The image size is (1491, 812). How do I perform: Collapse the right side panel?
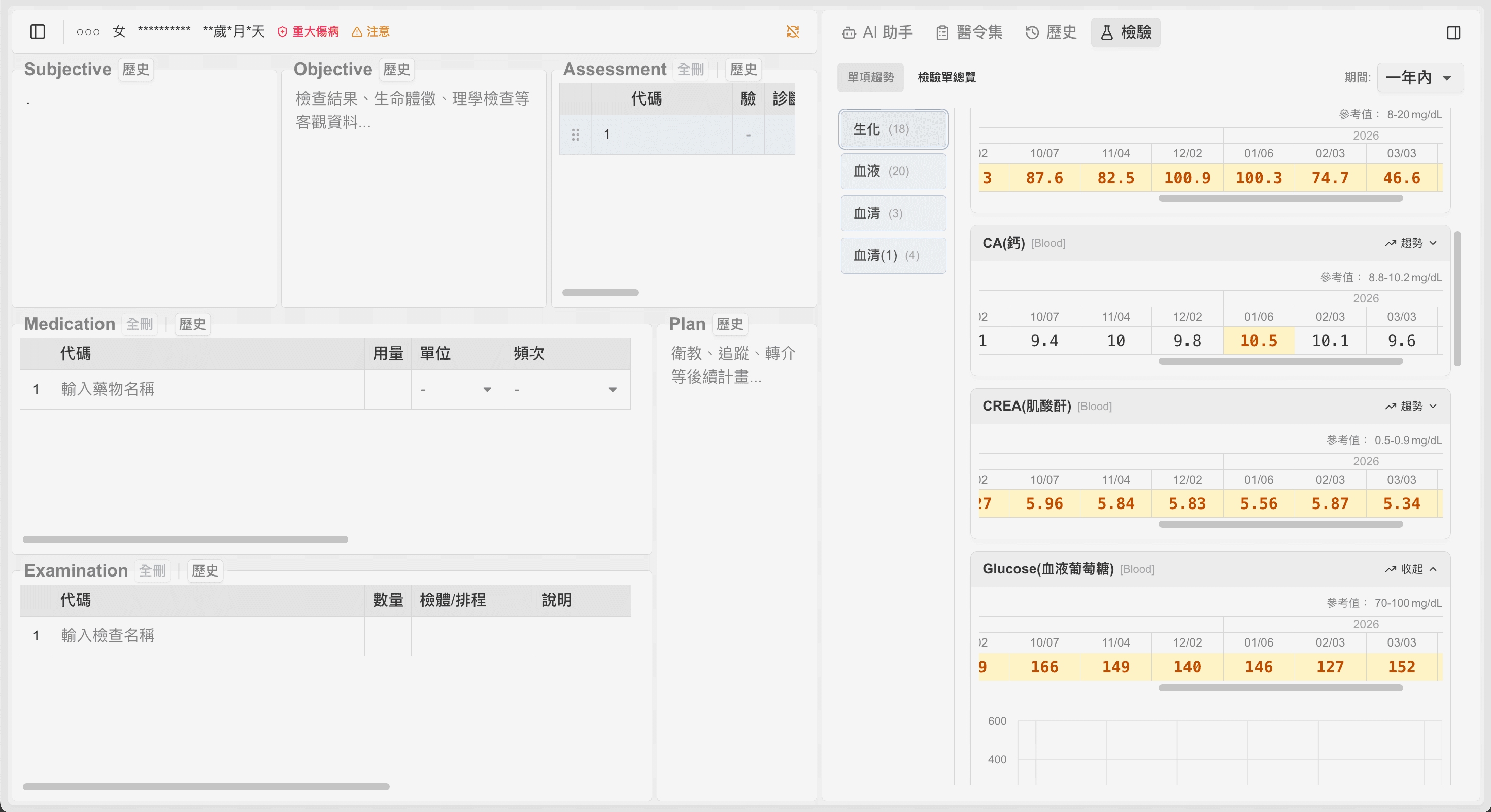pos(1454,32)
